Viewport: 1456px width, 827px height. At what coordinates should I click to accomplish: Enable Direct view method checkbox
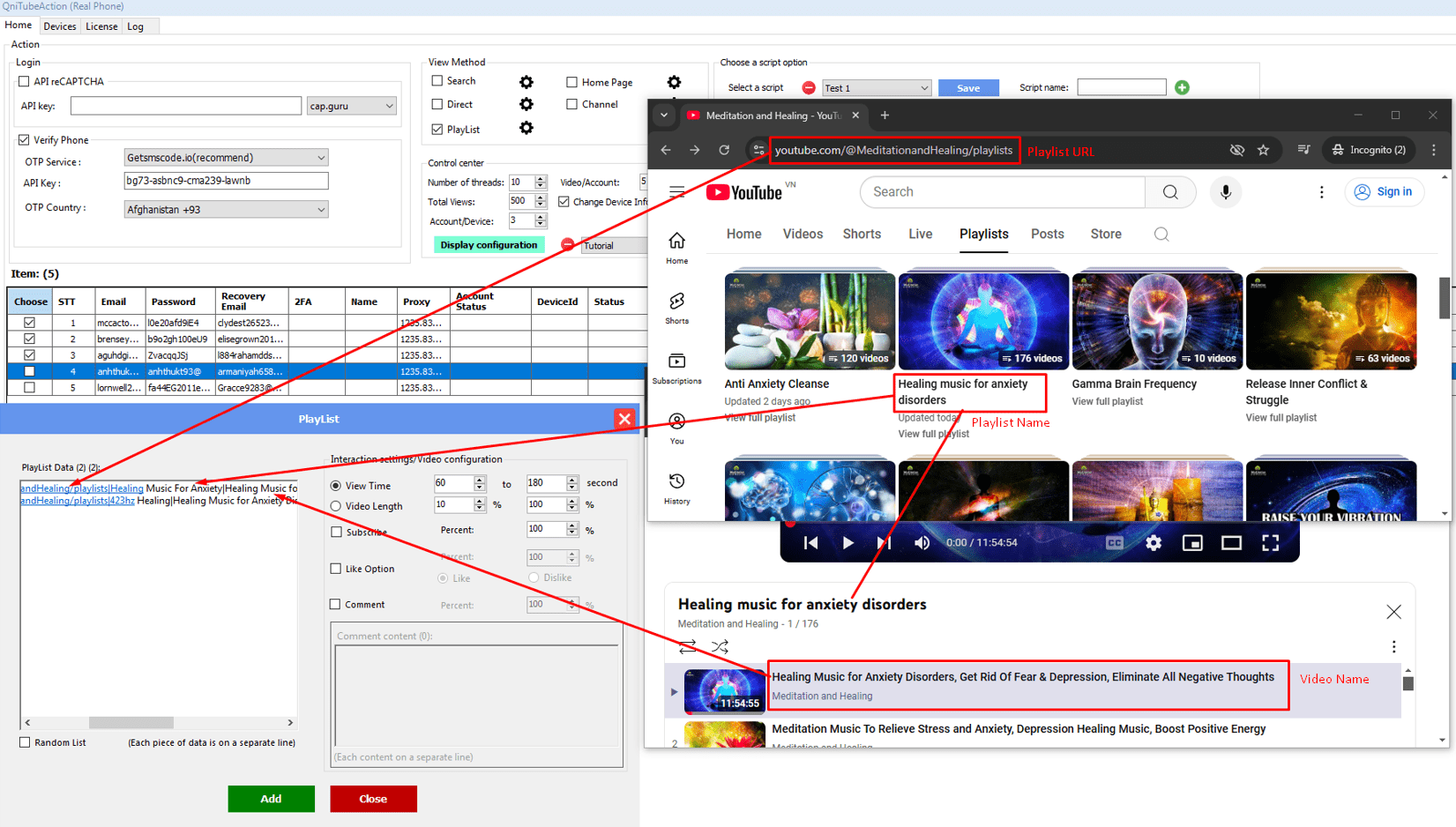click(437, 104)
